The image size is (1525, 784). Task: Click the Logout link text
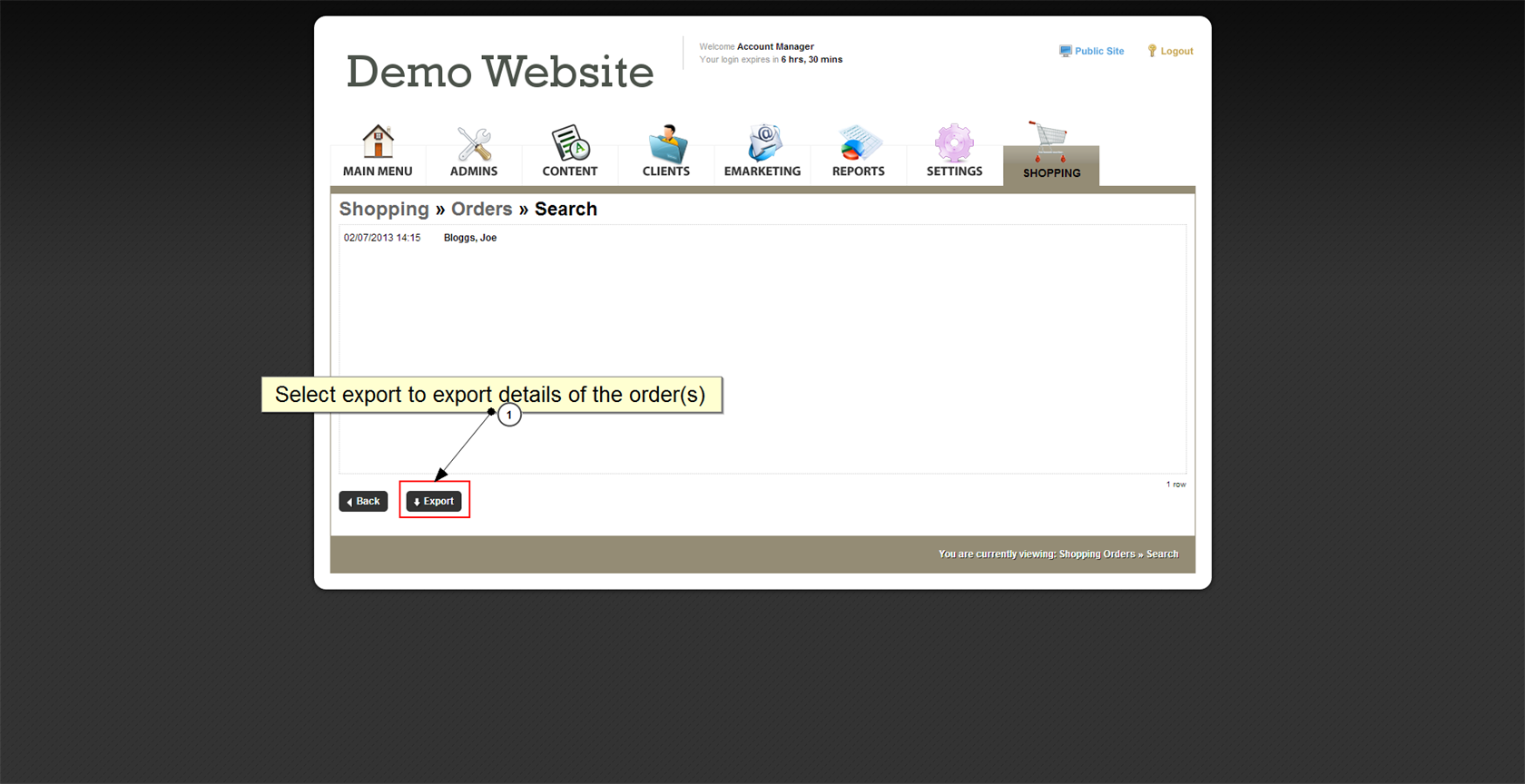click(x=1176, y=52)
